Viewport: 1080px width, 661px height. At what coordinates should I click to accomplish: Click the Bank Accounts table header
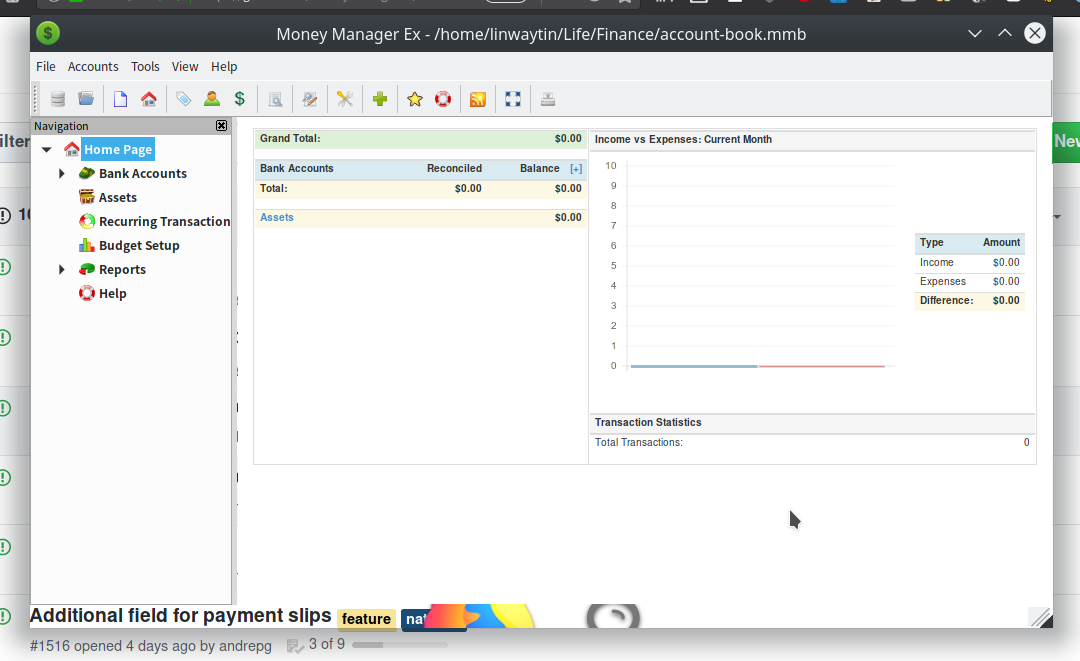coord(297,168)
